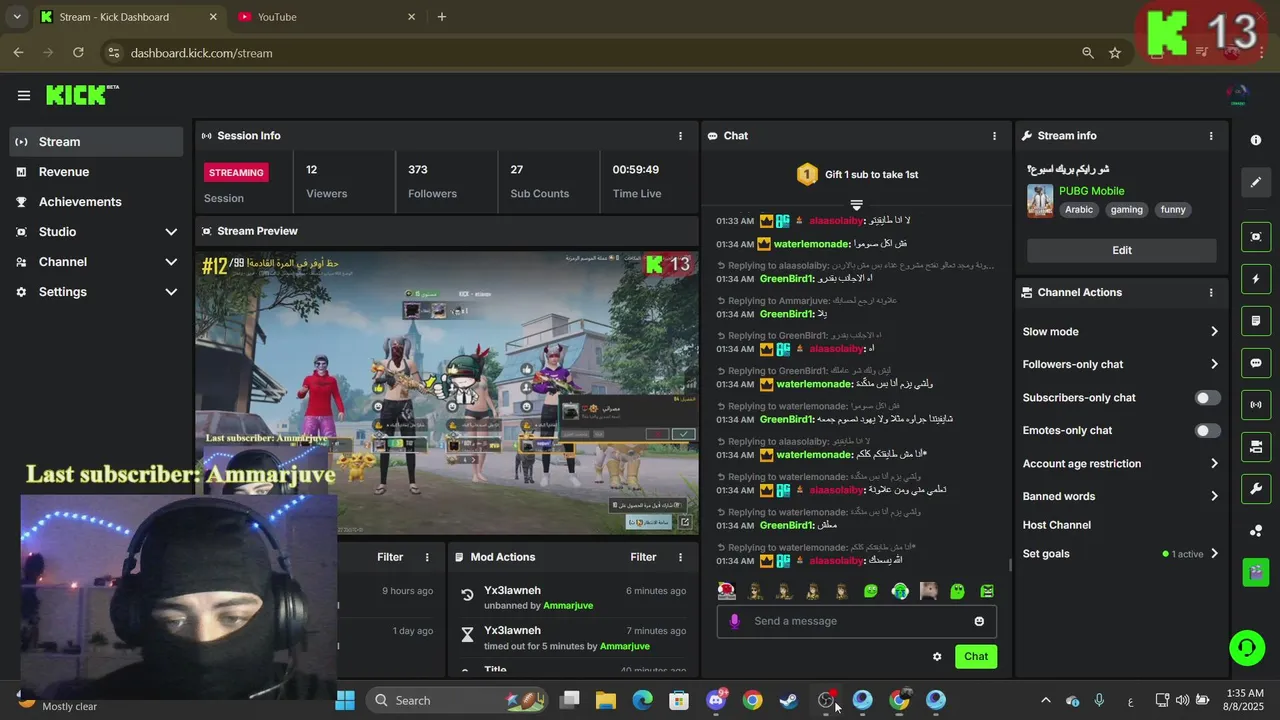Click the lightning bolt icon in right sidebar

point(1256,279)
